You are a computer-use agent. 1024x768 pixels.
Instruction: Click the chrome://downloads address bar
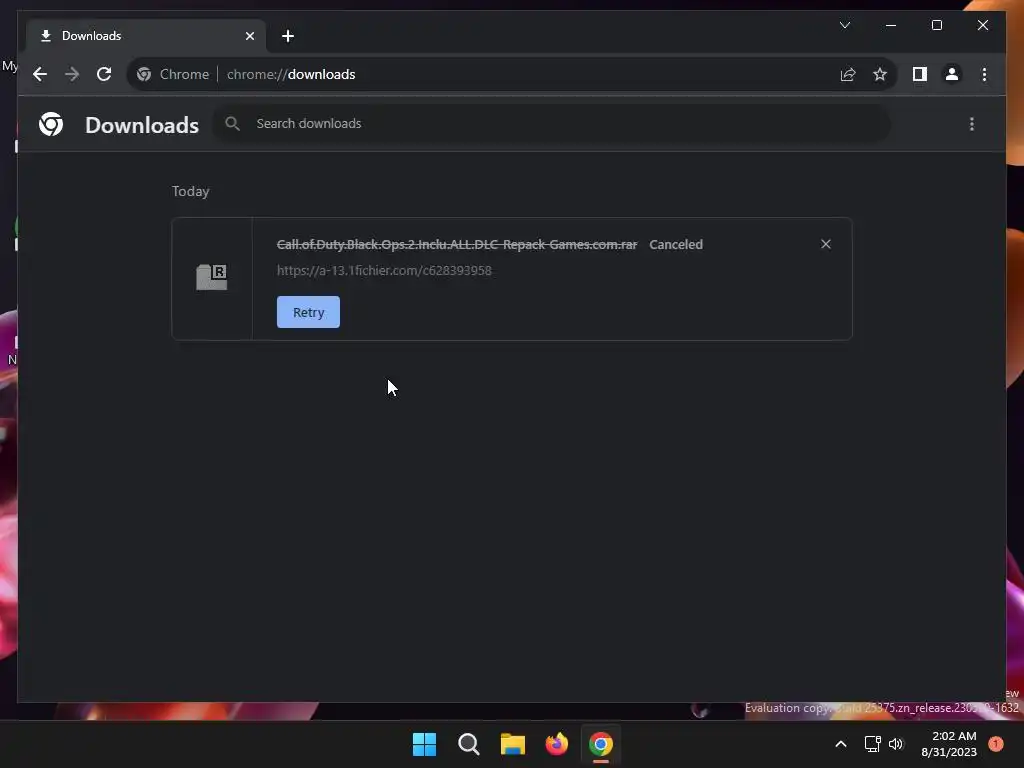click(x=511, y=74)
